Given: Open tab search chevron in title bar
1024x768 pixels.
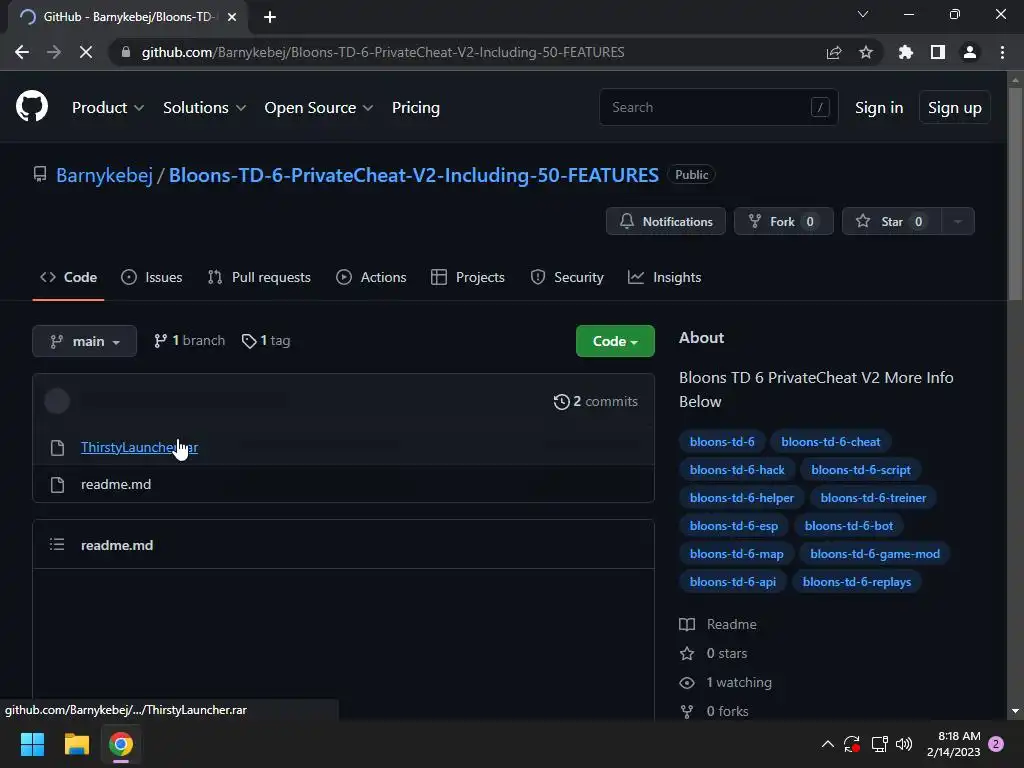Looking at the screenshot, I should pos(863,14).
